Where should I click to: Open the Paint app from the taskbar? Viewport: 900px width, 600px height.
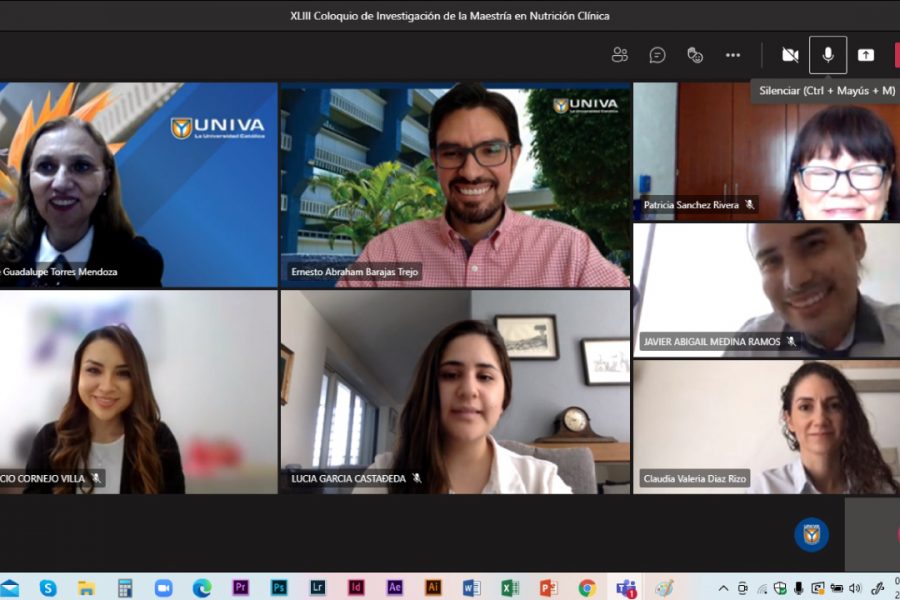[664, 588]
